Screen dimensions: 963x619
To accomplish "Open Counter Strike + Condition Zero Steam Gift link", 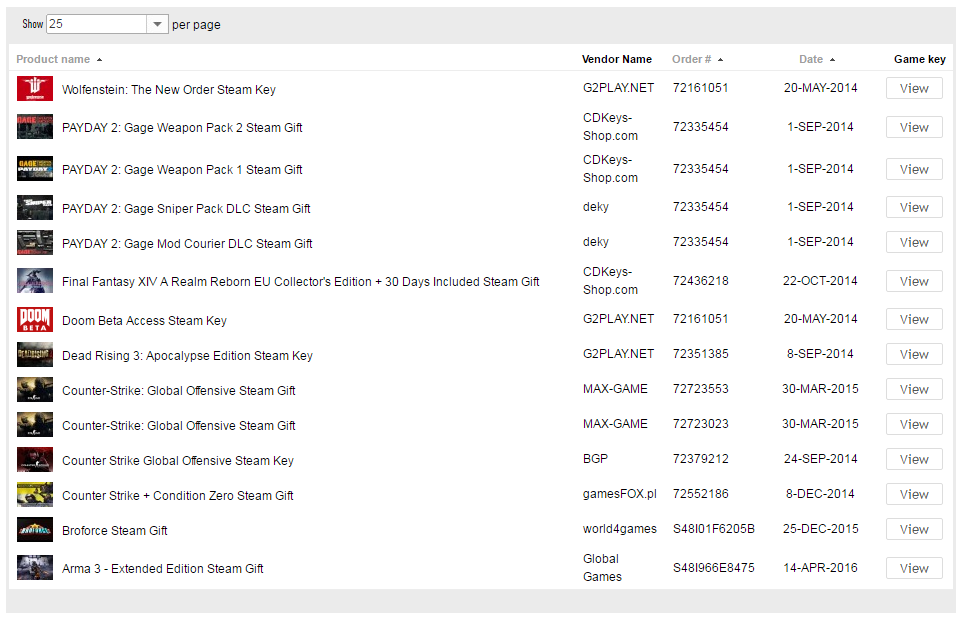I will [x=178, y=496].
